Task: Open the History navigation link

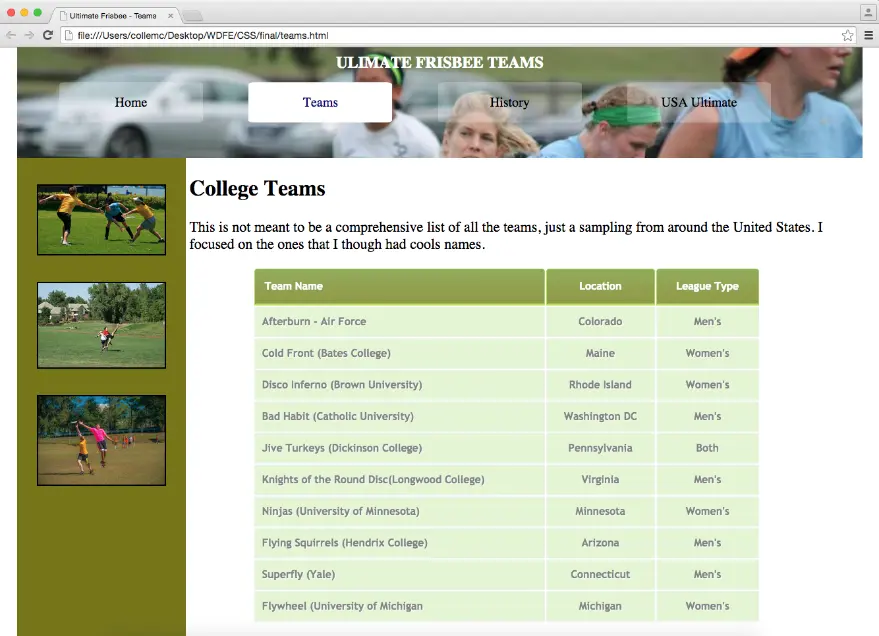Action: 509,102
